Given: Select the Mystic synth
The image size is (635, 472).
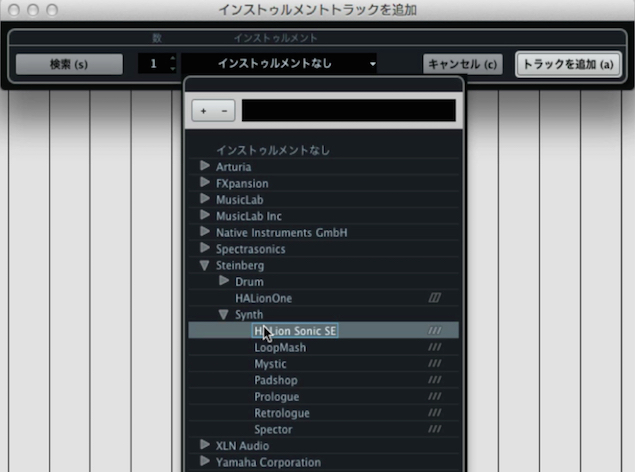Looking at the screenshot, I should point(270,364).
